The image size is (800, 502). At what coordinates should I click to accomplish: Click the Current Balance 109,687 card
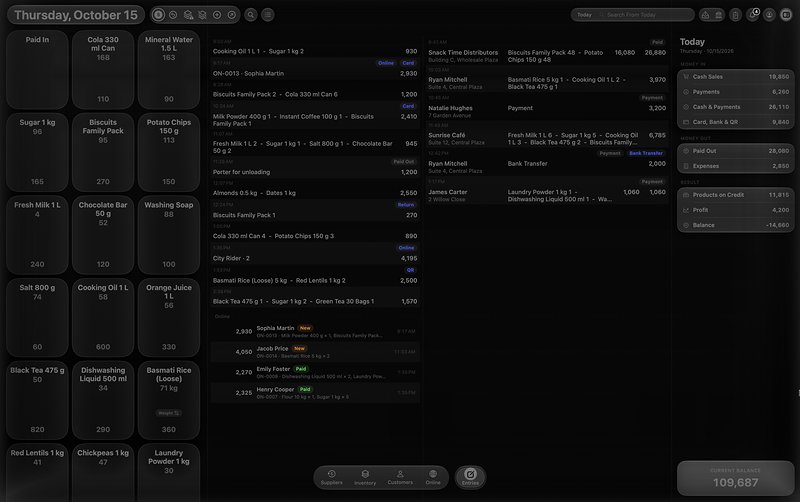(735, 478)
